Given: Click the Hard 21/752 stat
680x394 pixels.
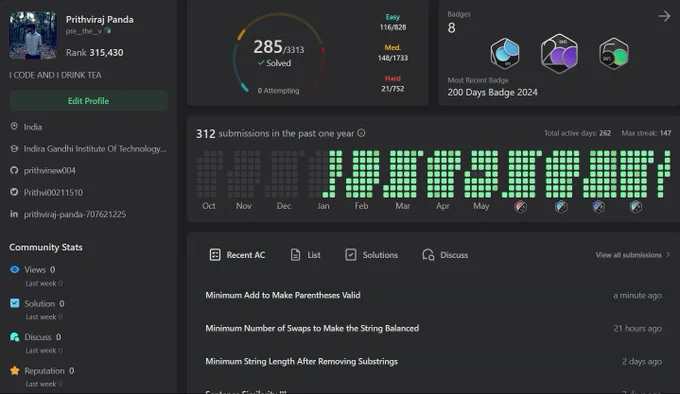Looking at the screenshot, I should [x=392, y=84].
